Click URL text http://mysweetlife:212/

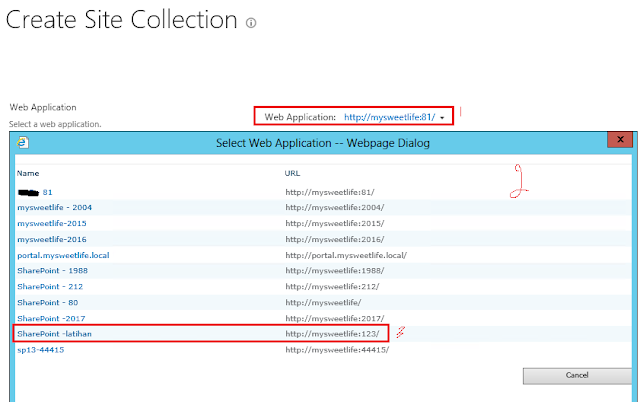click(332, 287)
